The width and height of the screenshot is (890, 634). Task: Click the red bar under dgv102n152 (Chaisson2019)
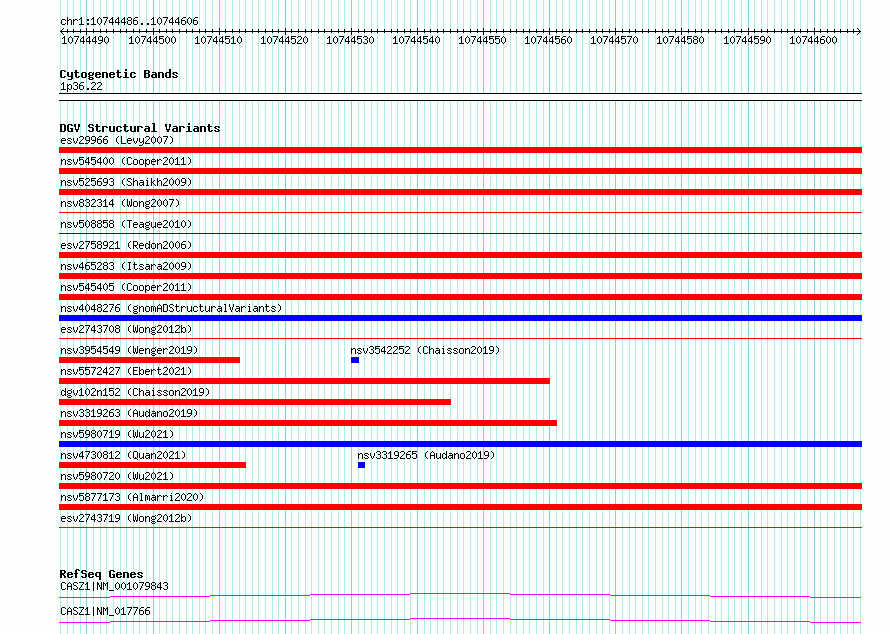click(255, 402)
